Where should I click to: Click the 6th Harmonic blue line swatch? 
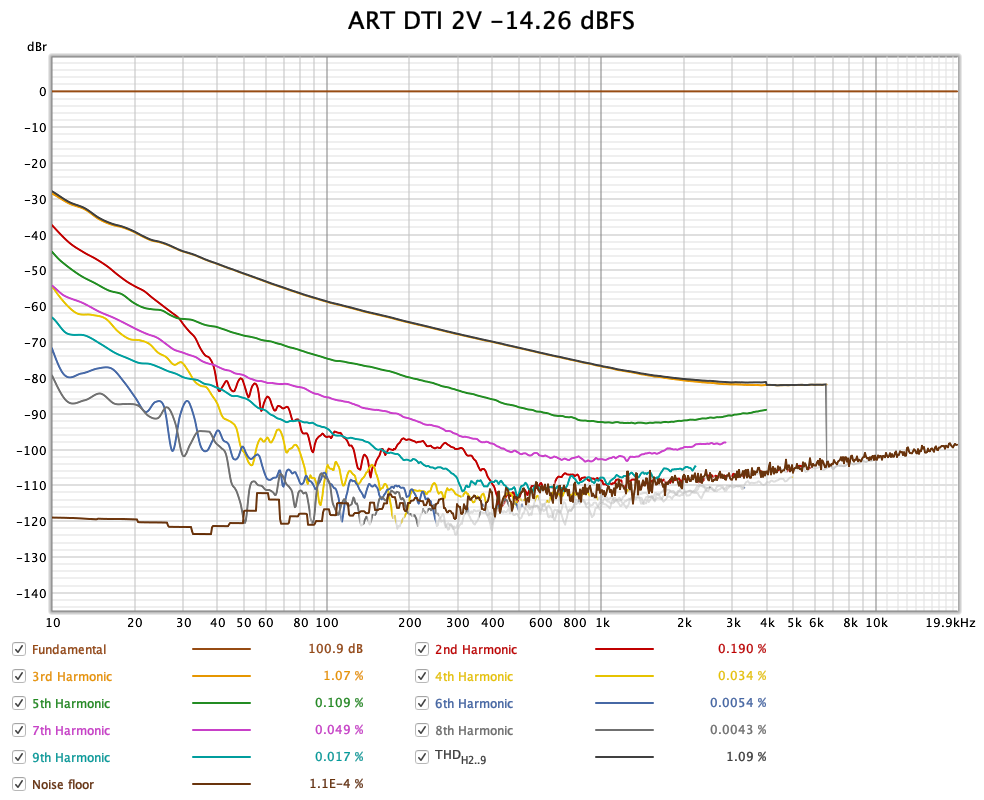click(624, 703)
